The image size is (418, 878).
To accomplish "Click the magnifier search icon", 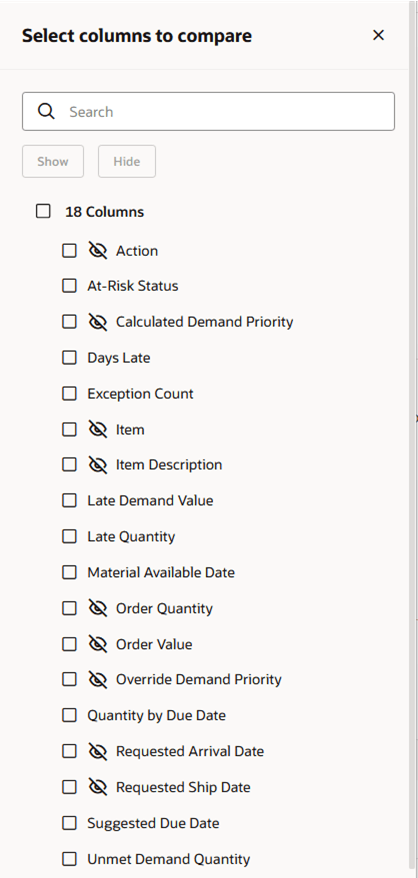I will (46, 111).
